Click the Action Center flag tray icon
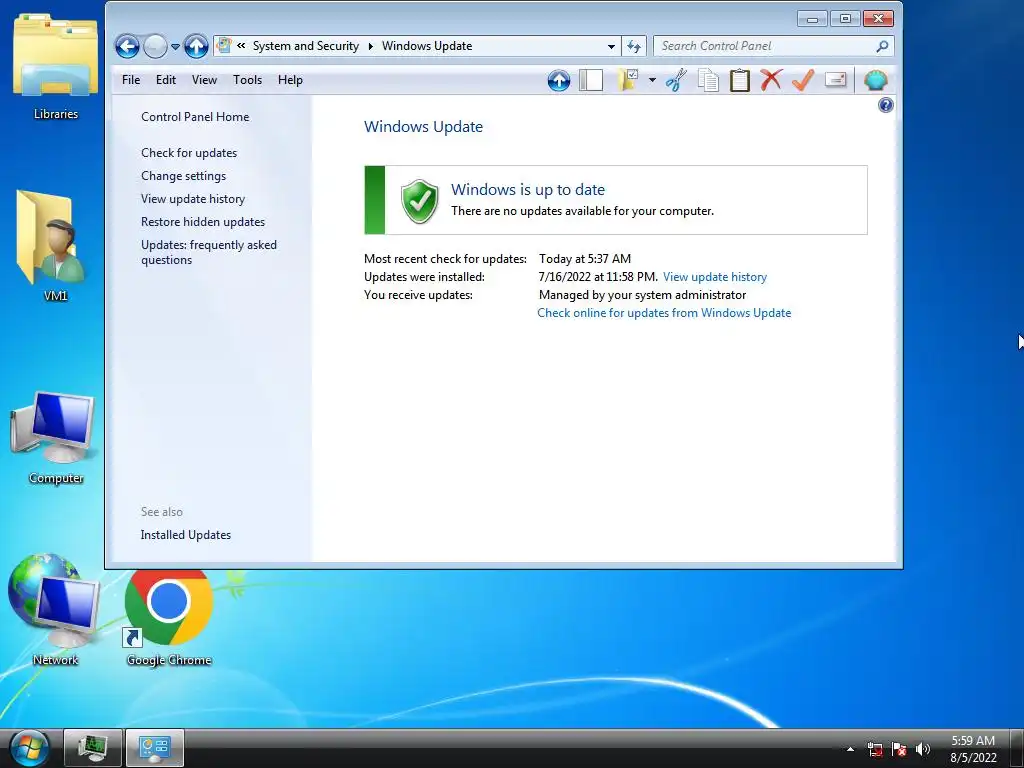Viewport: 1024px width, 768px height. (x=899, y=749)
